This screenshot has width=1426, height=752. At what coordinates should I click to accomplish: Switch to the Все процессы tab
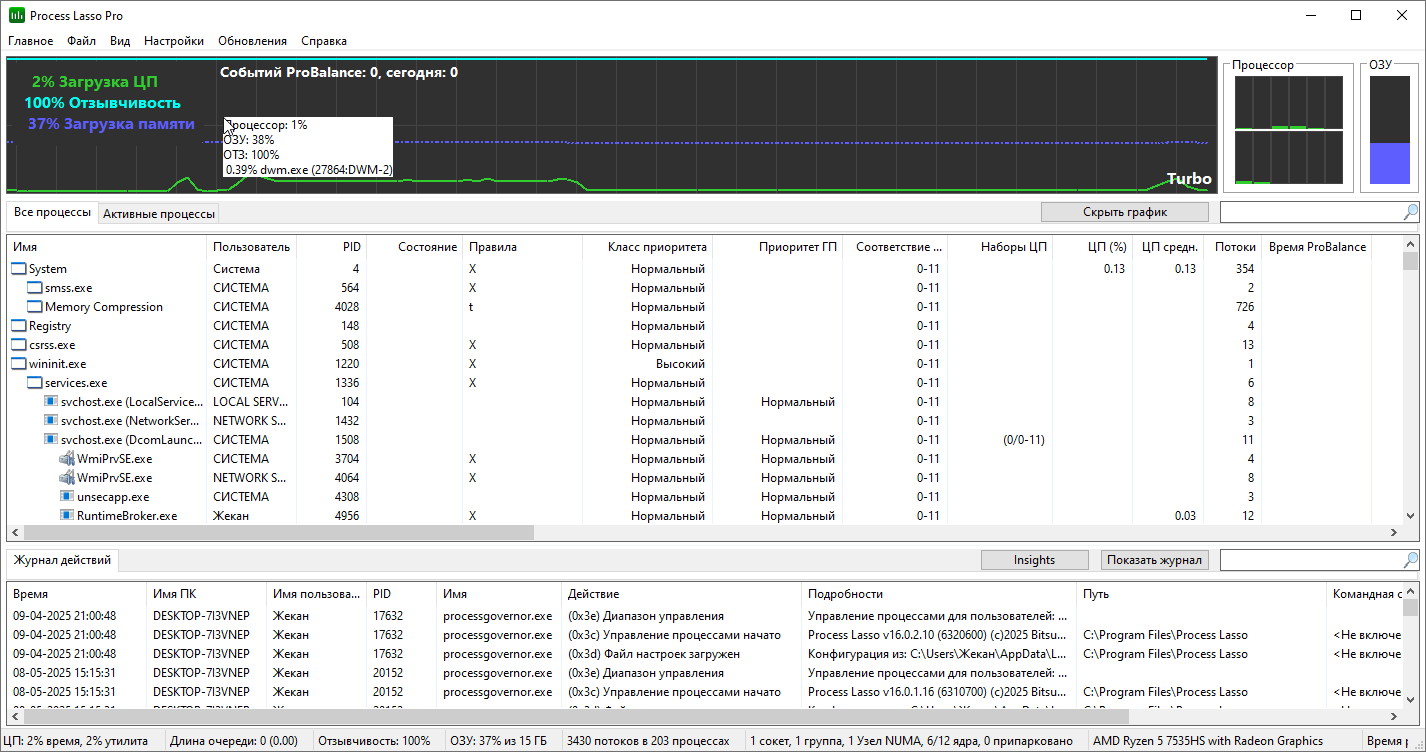tap(52, 212)
